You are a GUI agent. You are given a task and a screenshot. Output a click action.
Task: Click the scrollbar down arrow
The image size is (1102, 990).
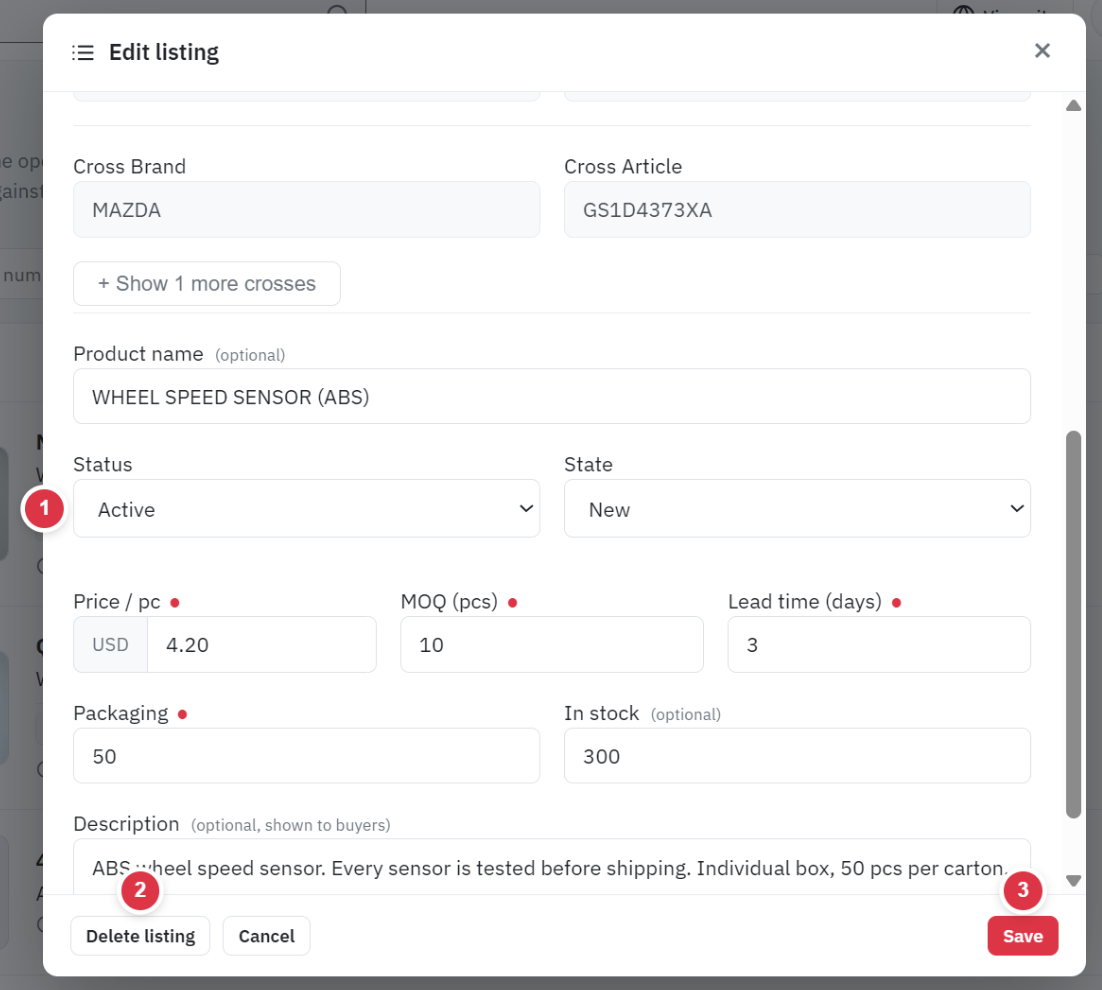pyautogui.click(x=1072, y=880)
